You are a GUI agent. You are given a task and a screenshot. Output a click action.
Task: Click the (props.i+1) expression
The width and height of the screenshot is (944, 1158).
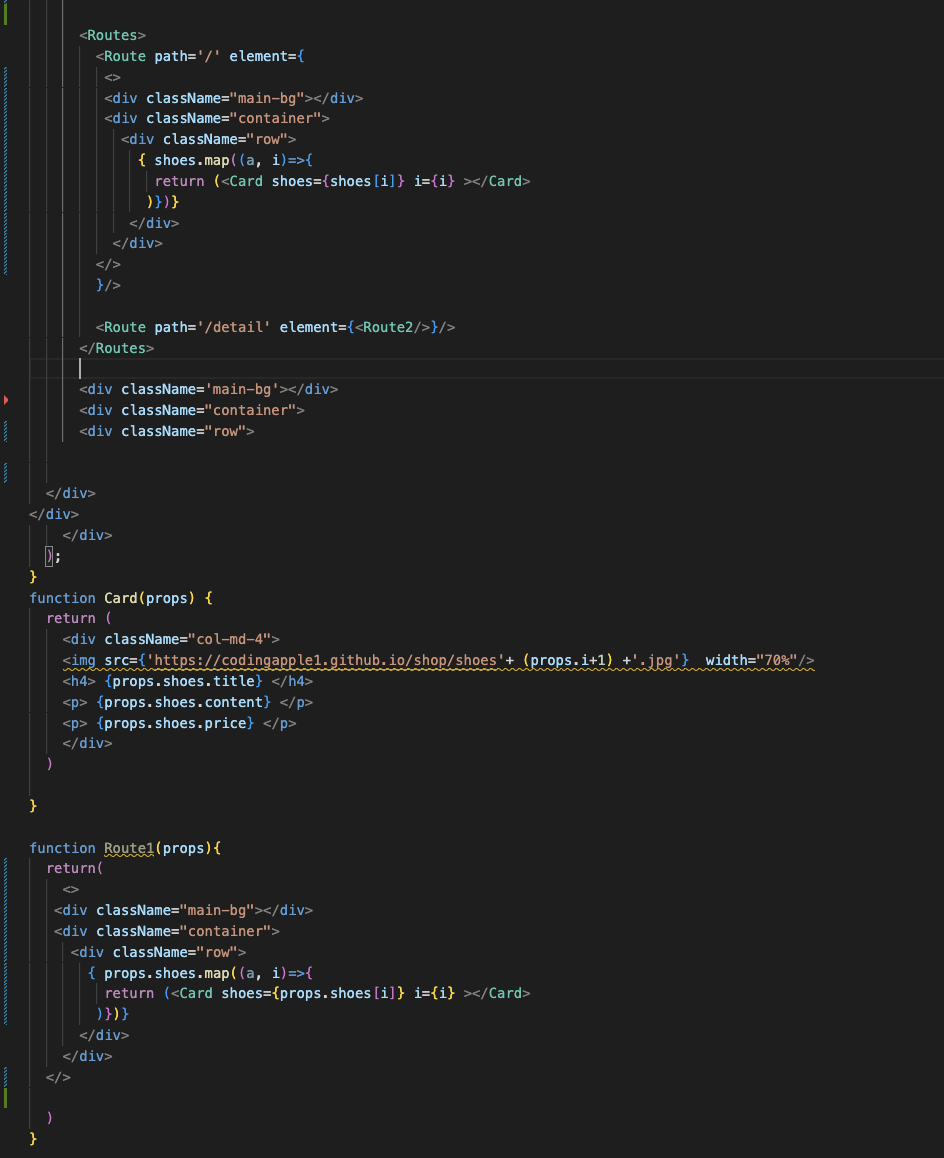(x=567, y=660)
